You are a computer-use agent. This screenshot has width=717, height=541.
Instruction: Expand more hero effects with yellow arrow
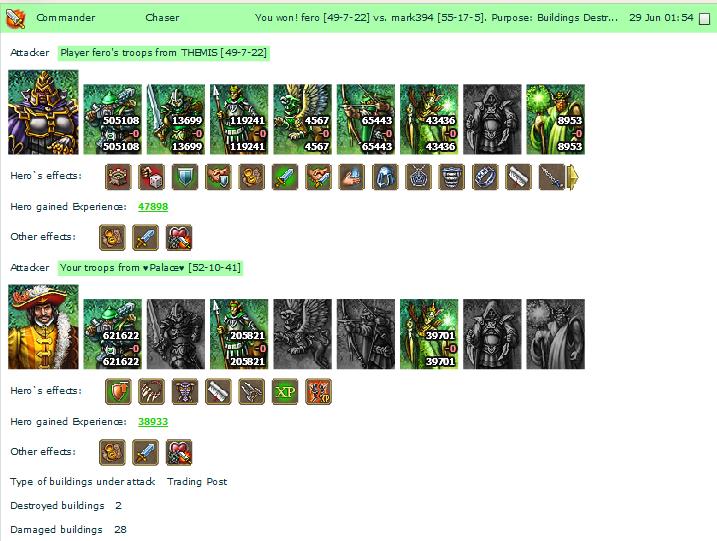[x=573, y=177]
